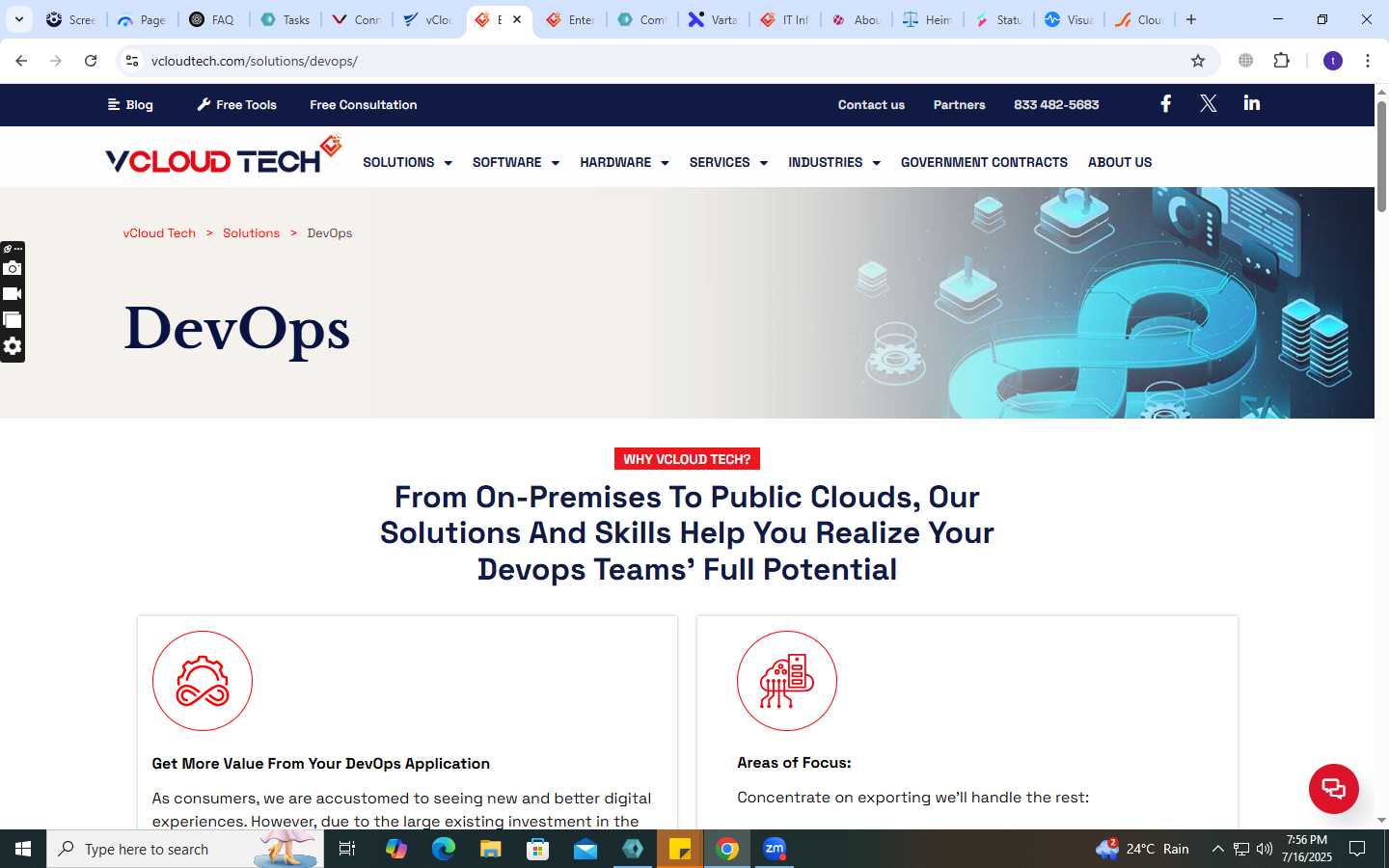Open the LinkedIn icon in header
This screenshot has width=1389, height=868.
(x=1251, y=103)
